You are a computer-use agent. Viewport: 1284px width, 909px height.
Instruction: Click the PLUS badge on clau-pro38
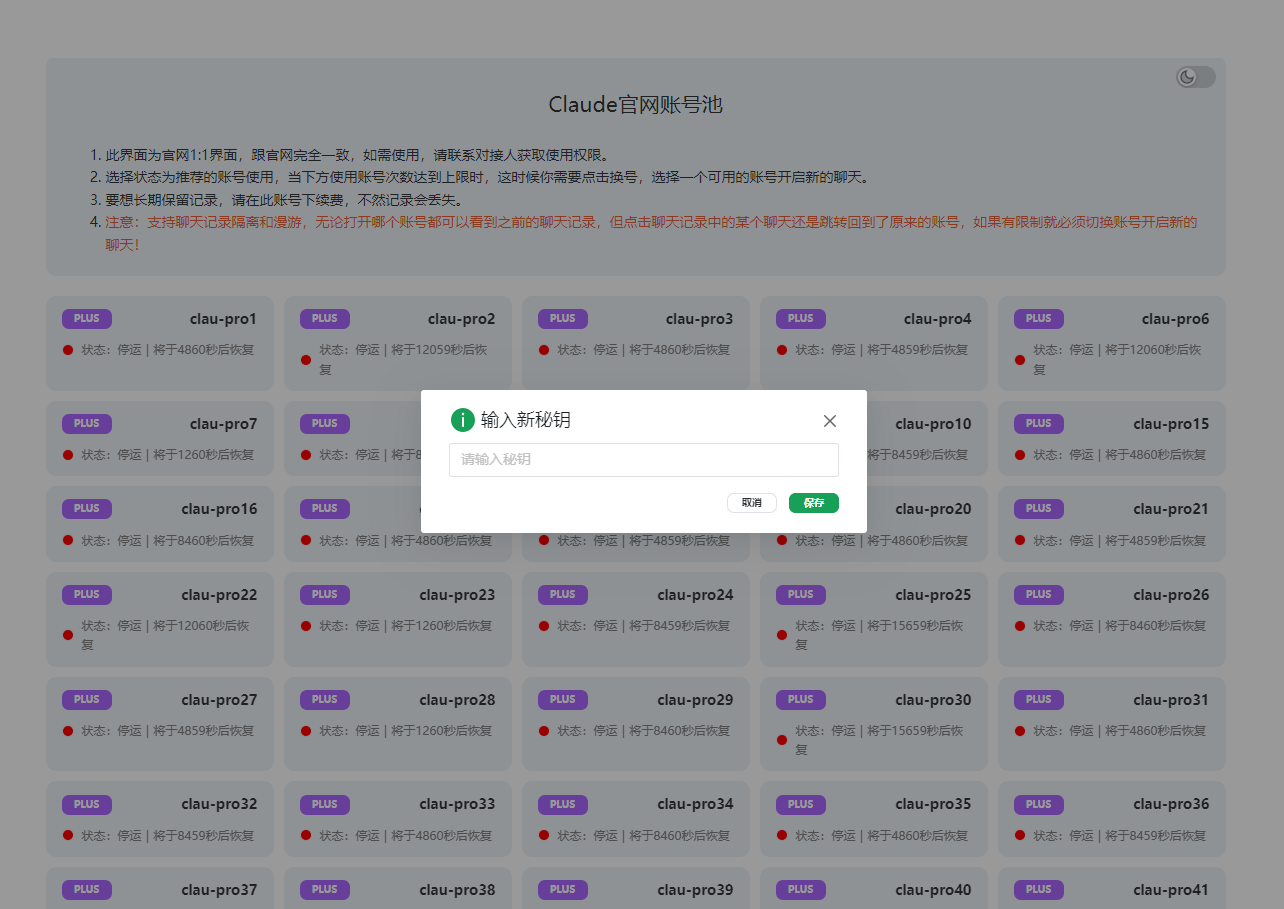tap(325, 890)
